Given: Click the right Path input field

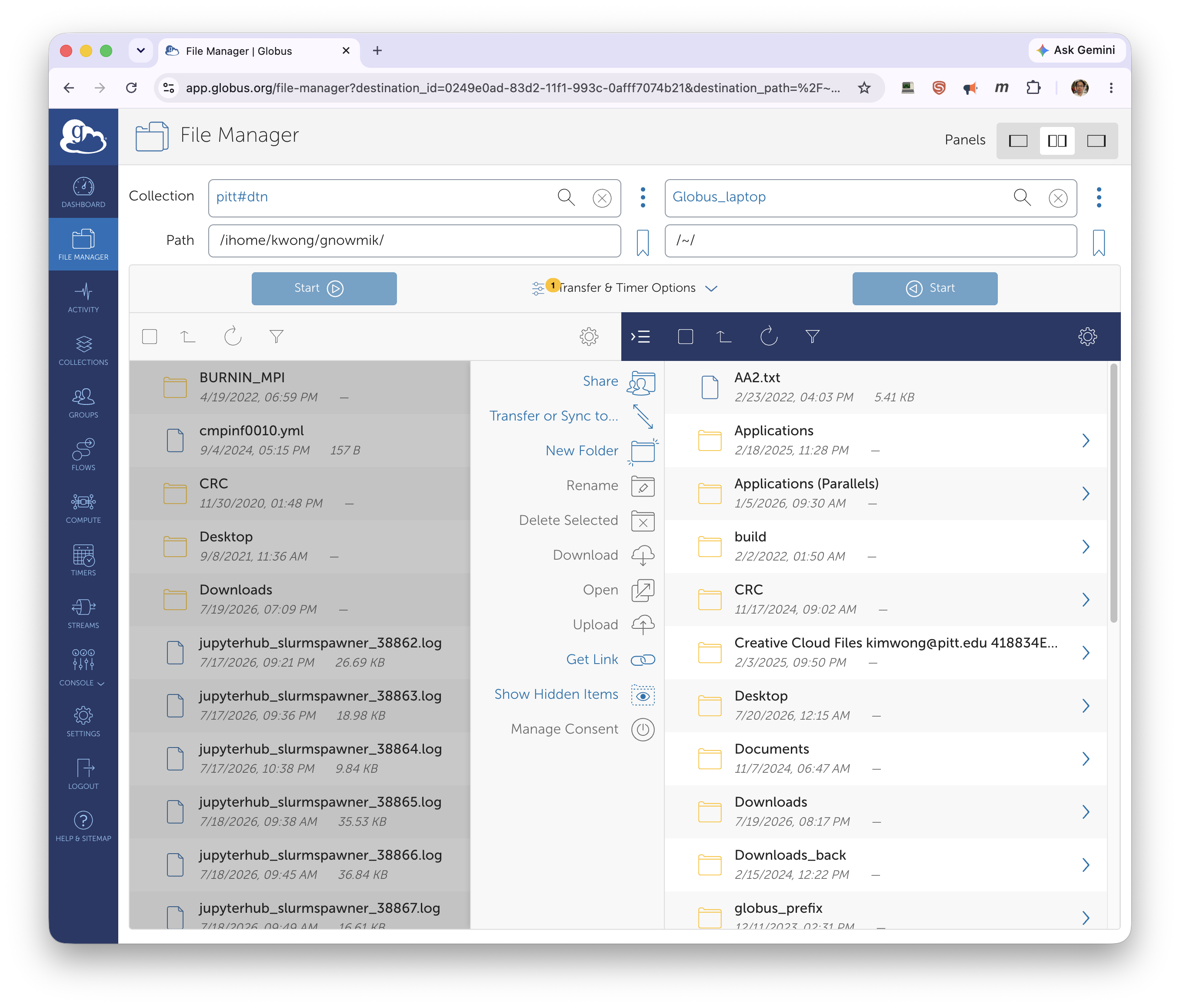Looking at the screenshot, I should (870, 241).
